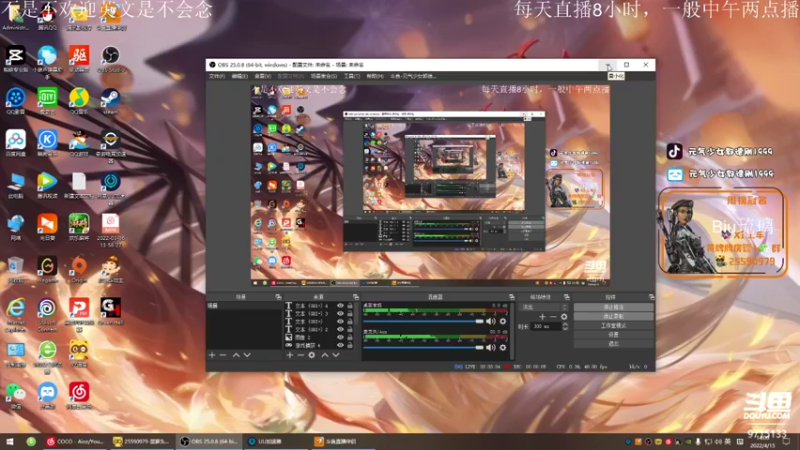
Task: Click the 停止推流 stop streaming button
Action: tap(613, 307)
